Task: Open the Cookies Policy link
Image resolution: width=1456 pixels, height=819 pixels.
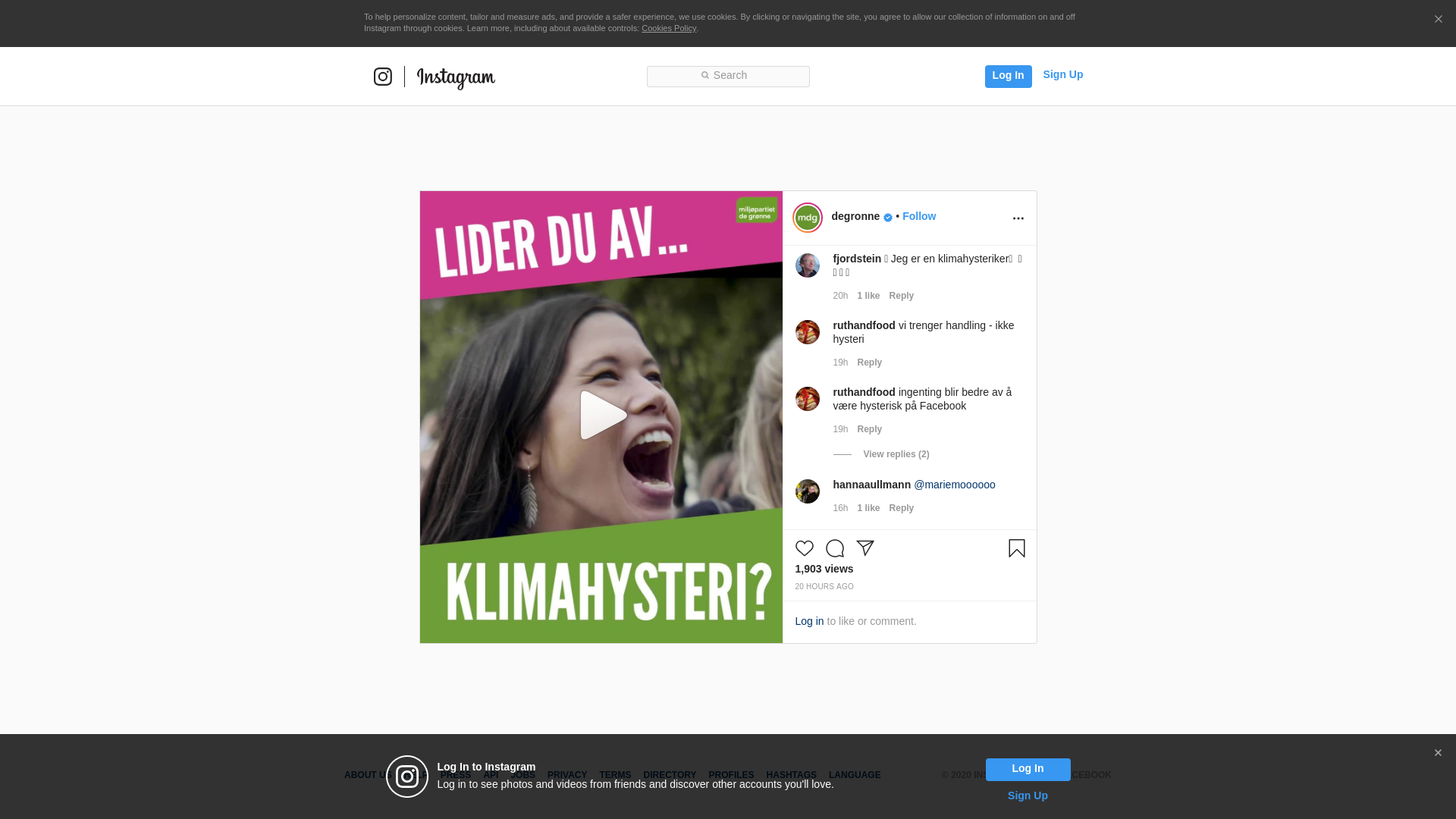Action: click(668, 28)
